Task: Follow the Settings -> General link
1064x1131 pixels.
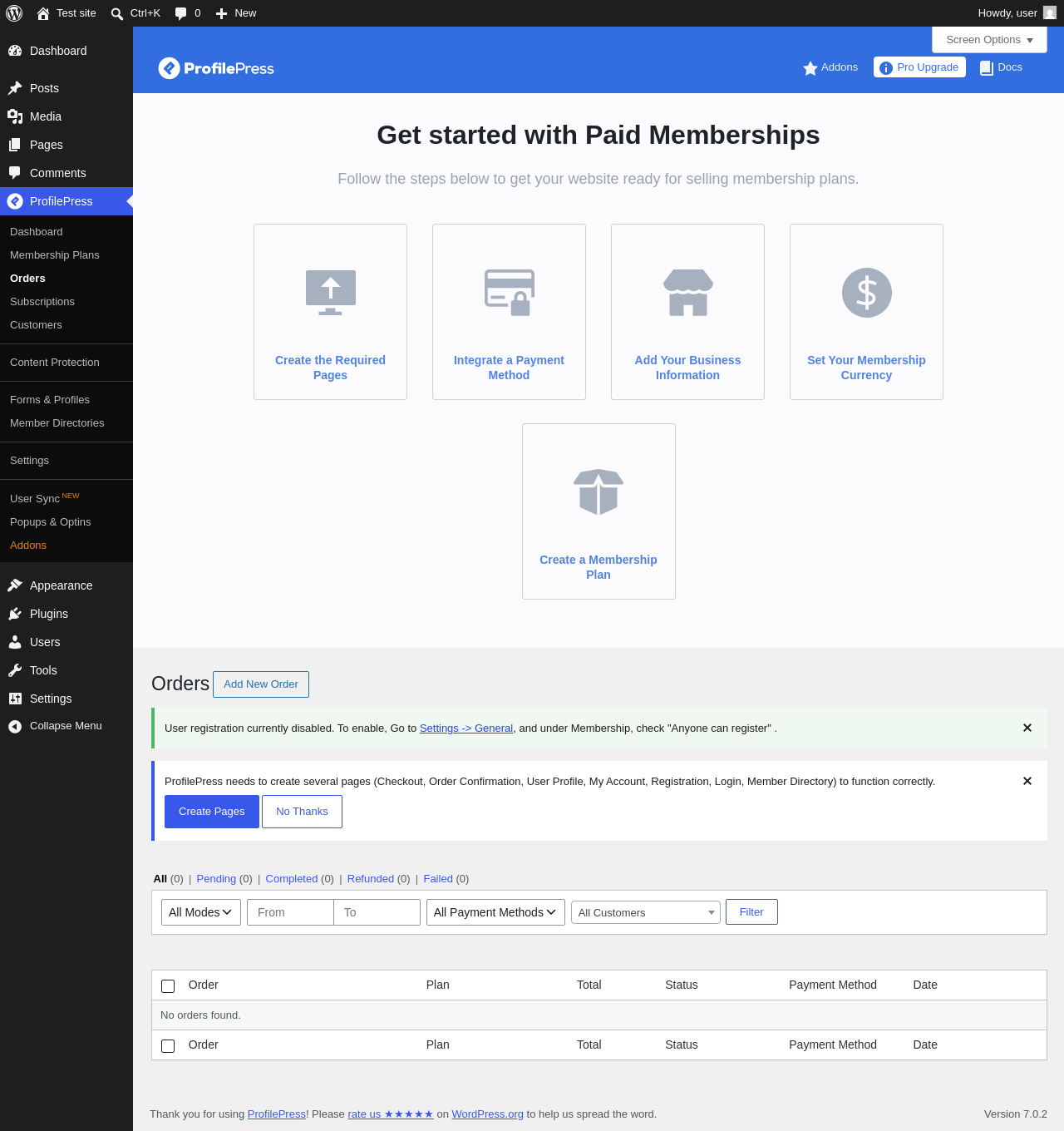Action: tap(466, 728)
